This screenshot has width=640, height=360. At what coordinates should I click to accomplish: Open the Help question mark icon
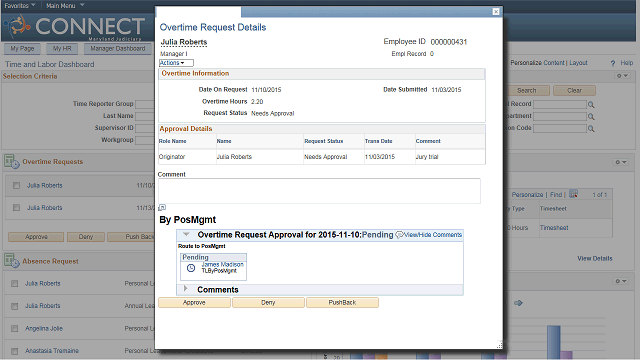click(613, 63)
